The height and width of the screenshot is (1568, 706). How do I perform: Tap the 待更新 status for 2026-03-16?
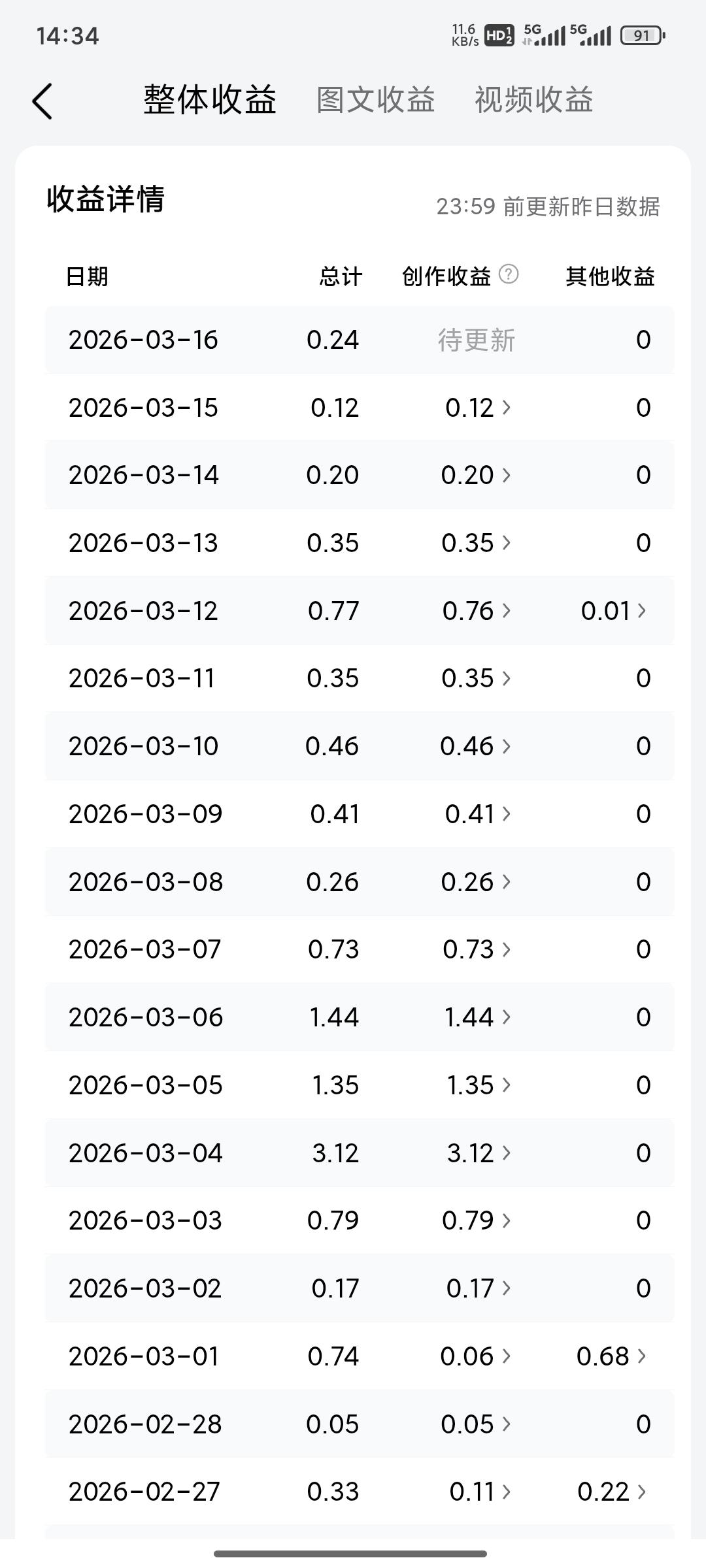(477, 340)
